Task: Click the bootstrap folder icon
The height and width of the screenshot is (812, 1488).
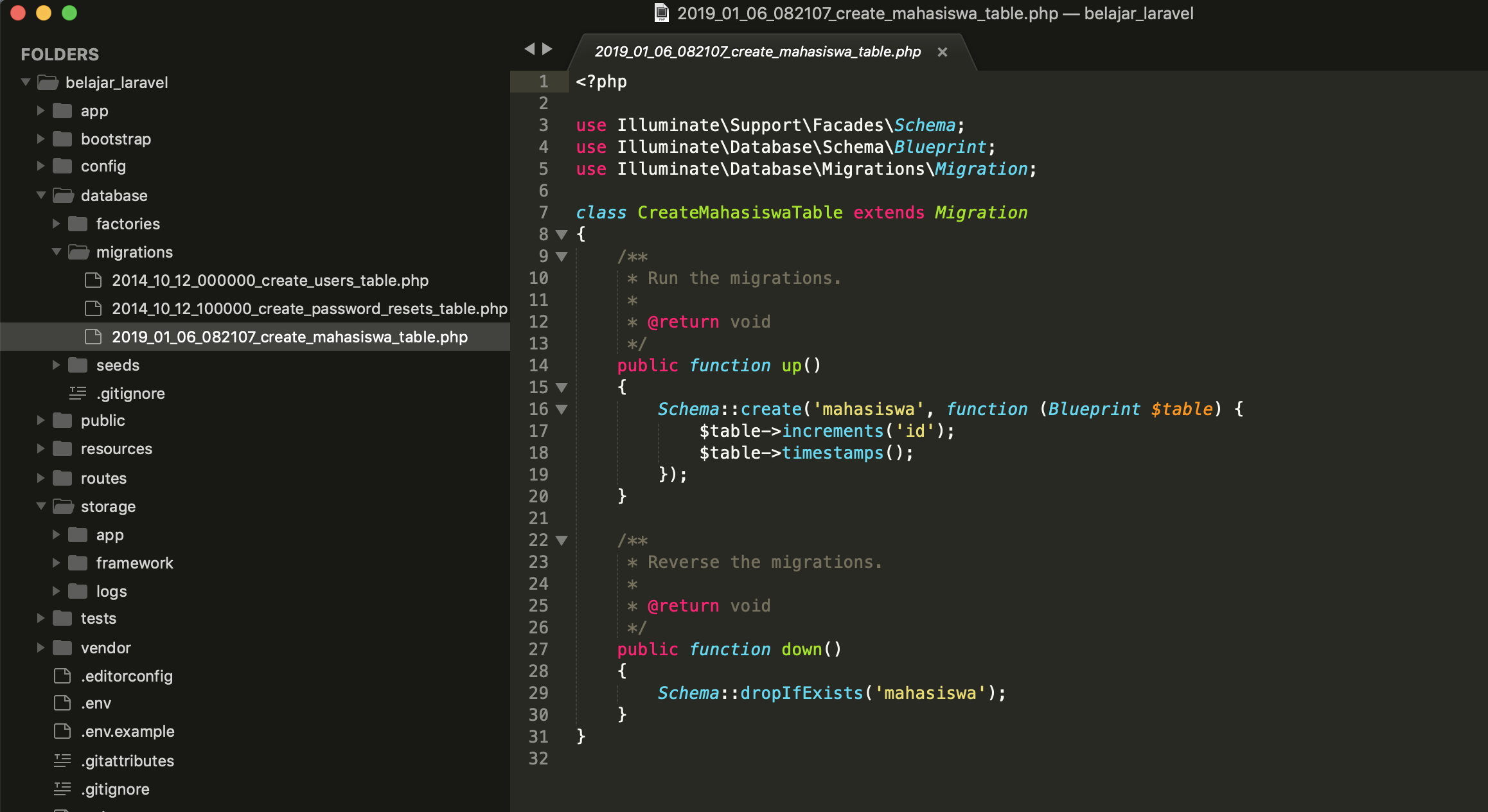Action: (62, 139)
